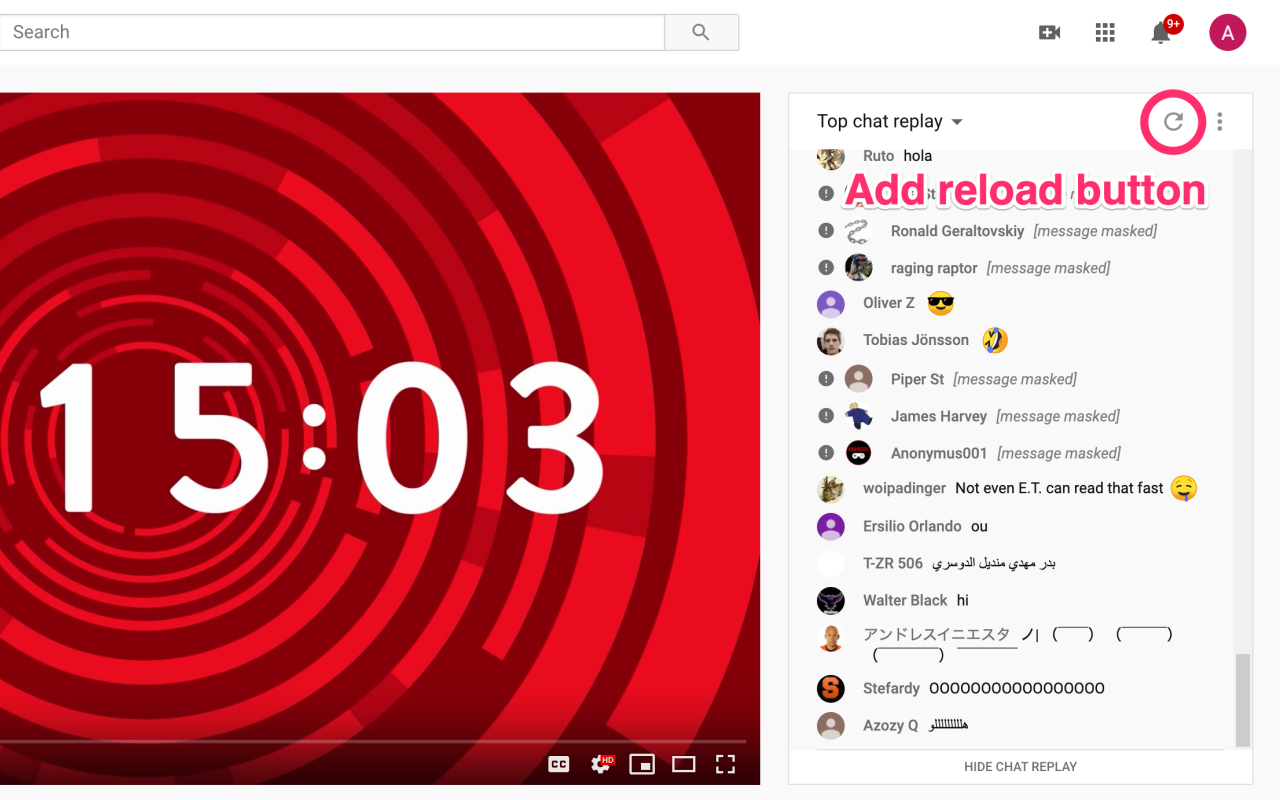
Task: Hide the chat replay panel
Action: click(1020, 767)
